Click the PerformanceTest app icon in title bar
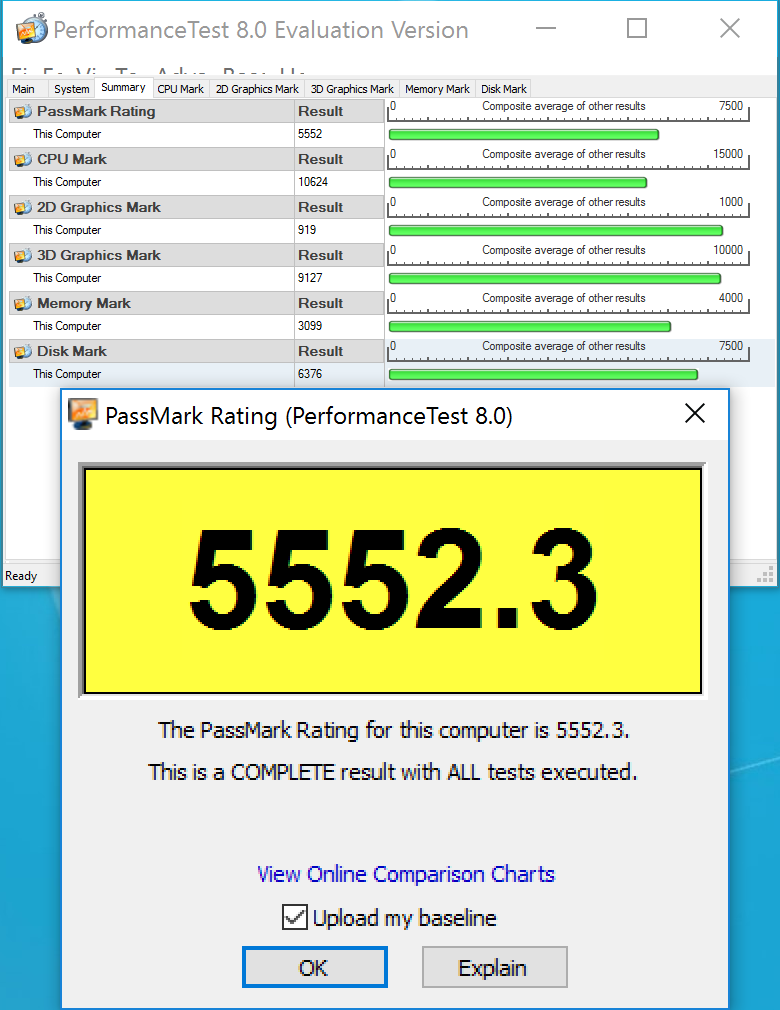The image size is (780, 1010). coord(31,29)
